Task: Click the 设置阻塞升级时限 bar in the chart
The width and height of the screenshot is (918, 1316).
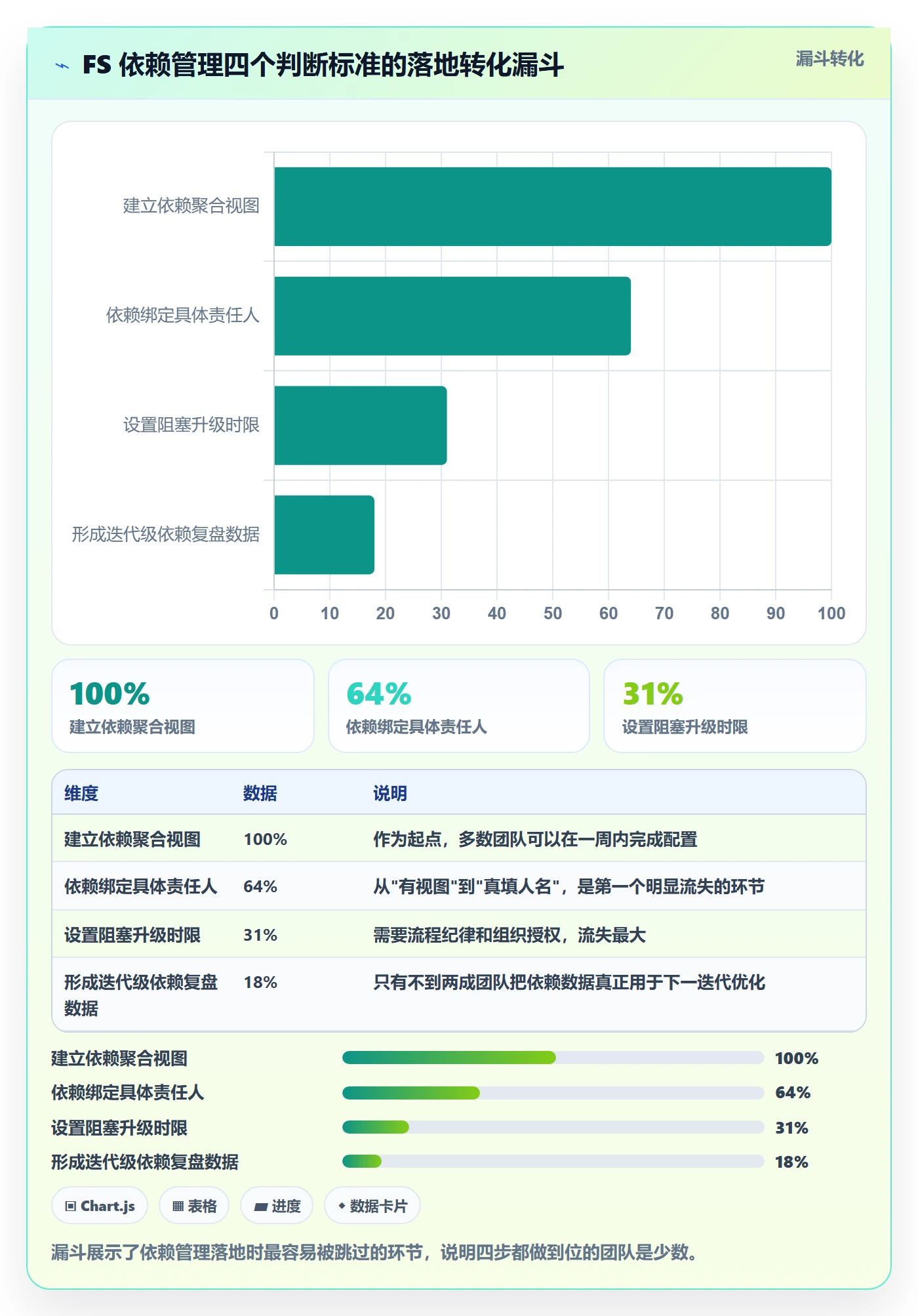Action: pyautogui.click(x=361, y=425)
